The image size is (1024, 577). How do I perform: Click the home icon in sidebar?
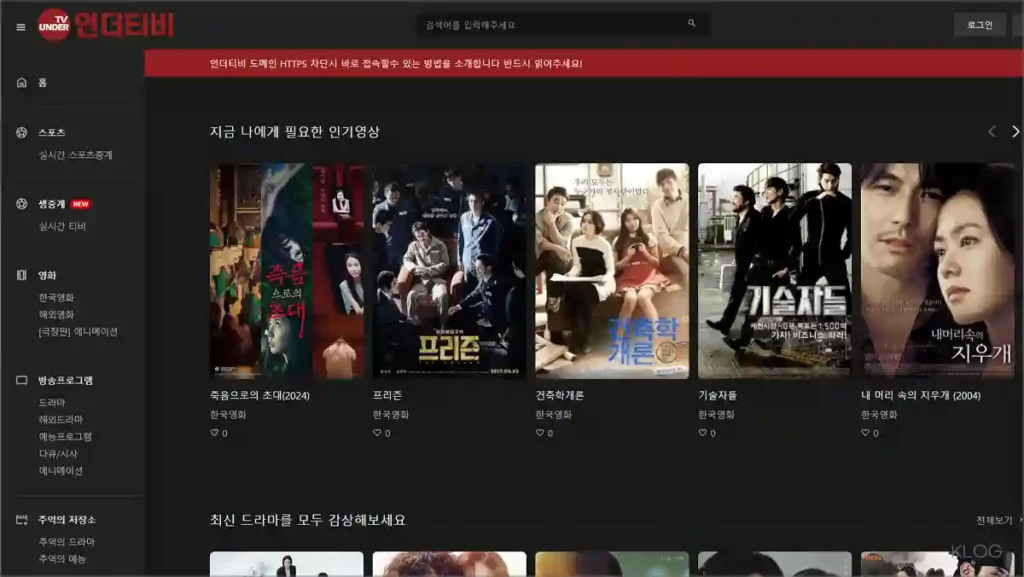(22, 82)
